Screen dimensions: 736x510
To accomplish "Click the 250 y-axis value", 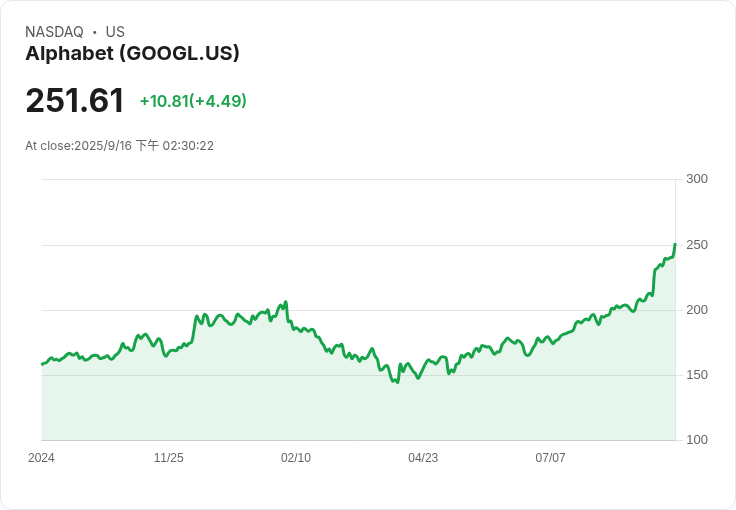I will click(697, 245).
